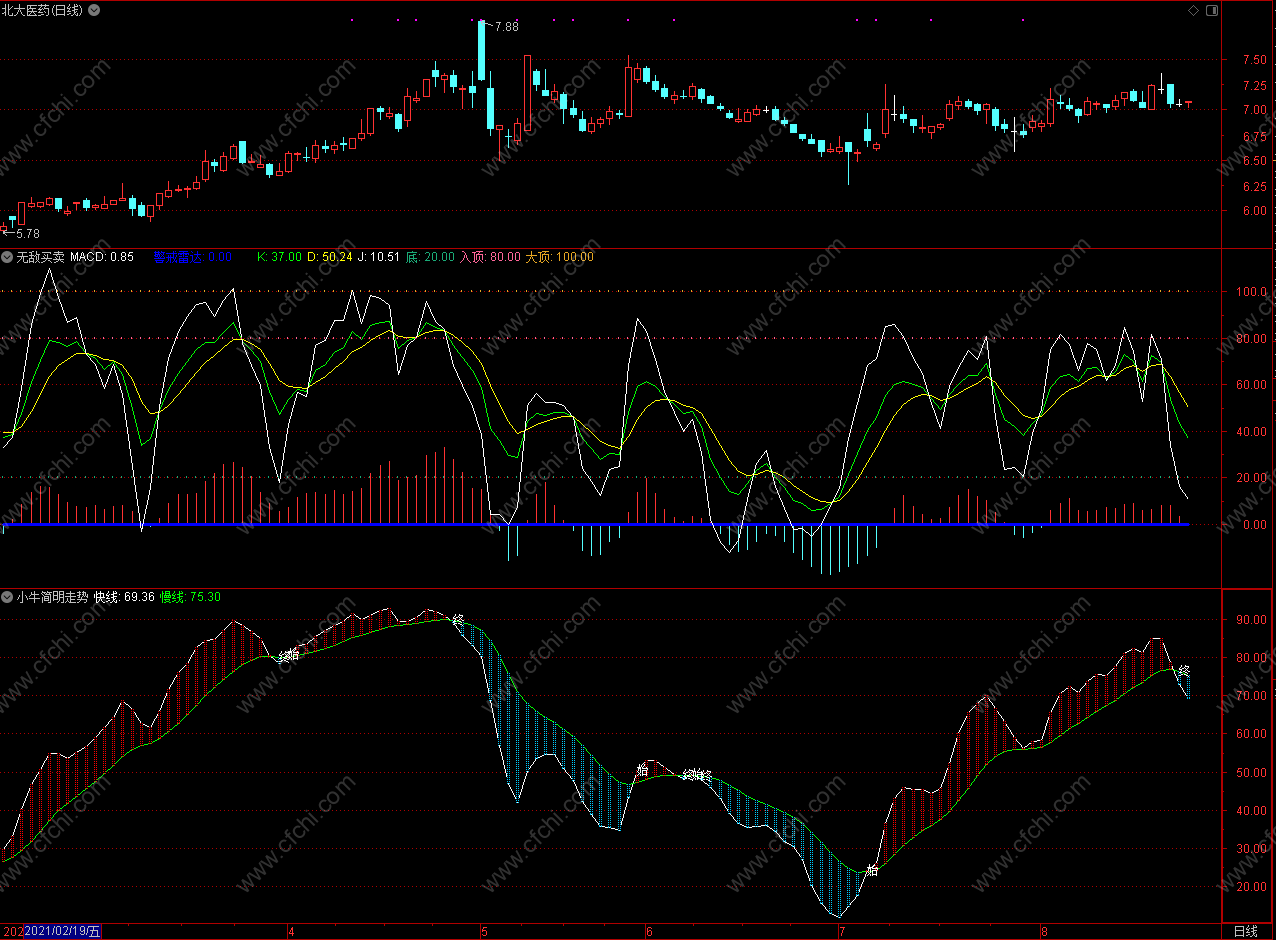Screen dimensions: 1276x940
Task: Click month marker 8 on time axis
Action: point(1042,931)
